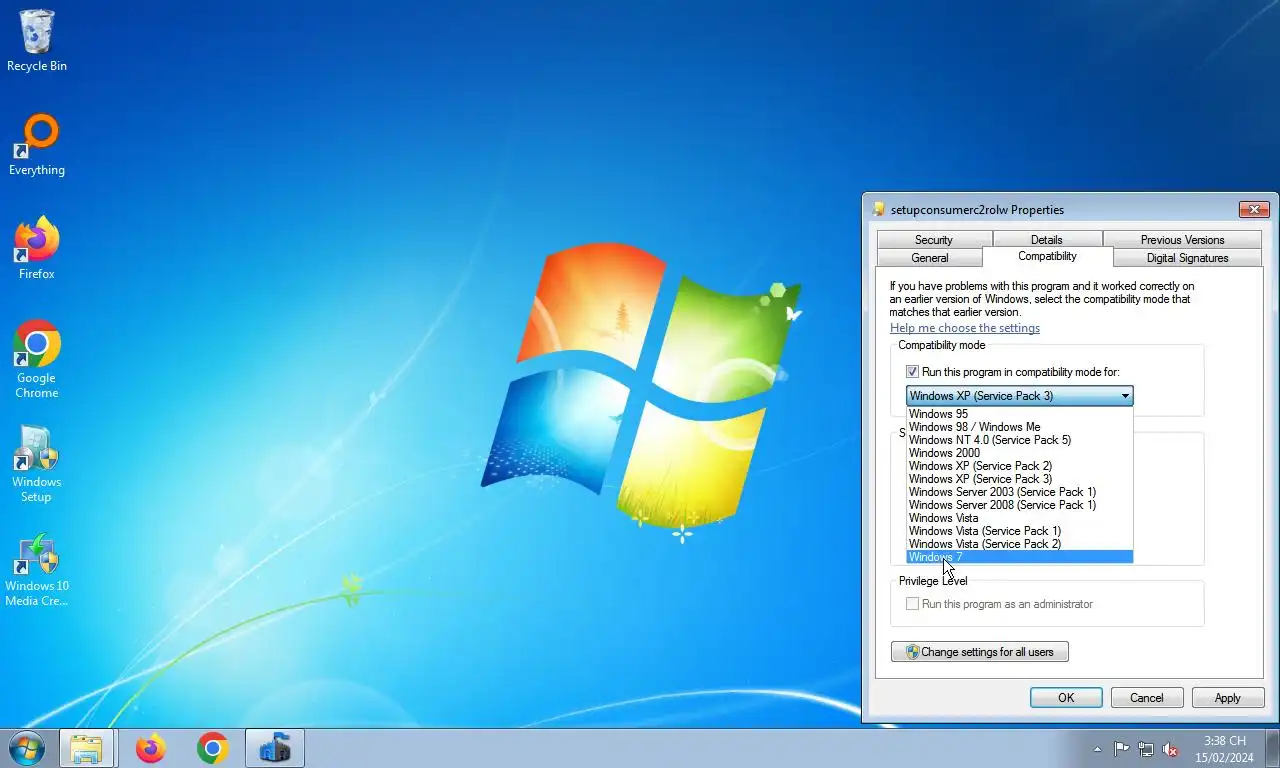The image size is (1280, 768).
Task: Show hidden tray icons arrow
Action: point(1097,749)
